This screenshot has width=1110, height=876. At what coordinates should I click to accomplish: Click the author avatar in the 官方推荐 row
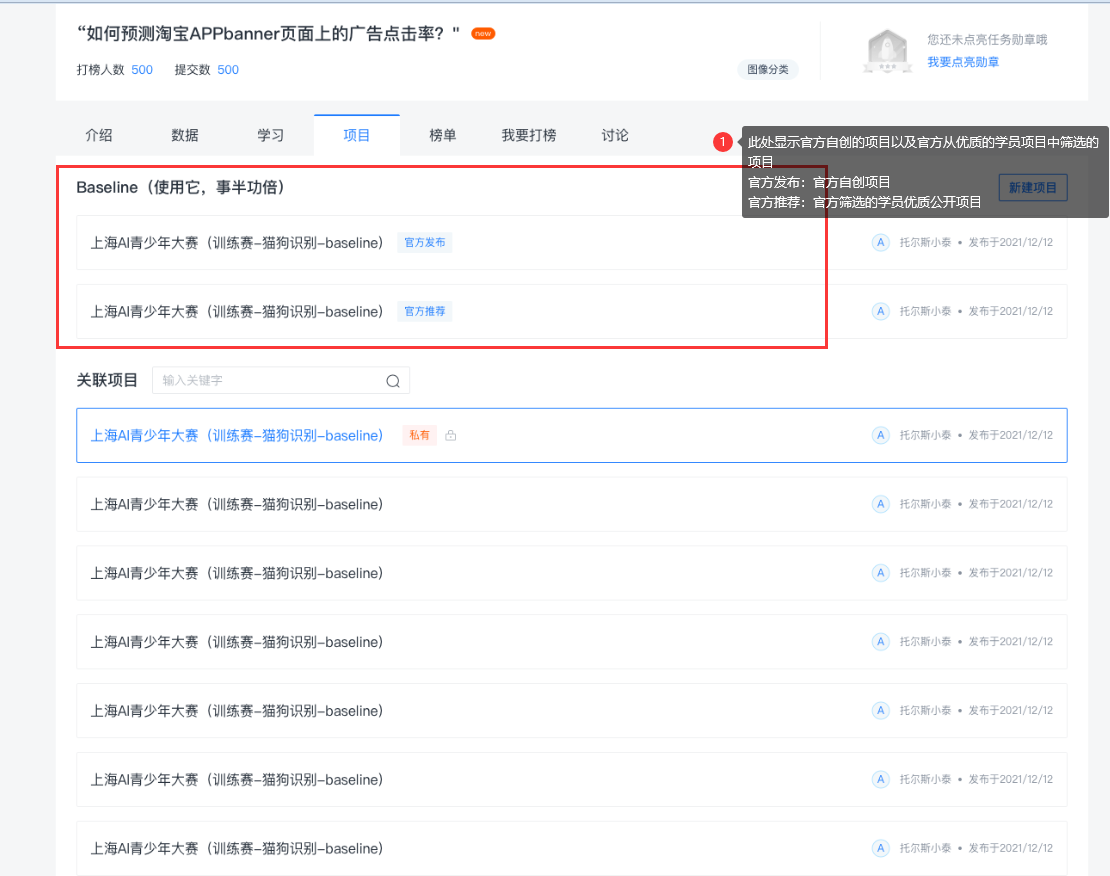point(880,312)
